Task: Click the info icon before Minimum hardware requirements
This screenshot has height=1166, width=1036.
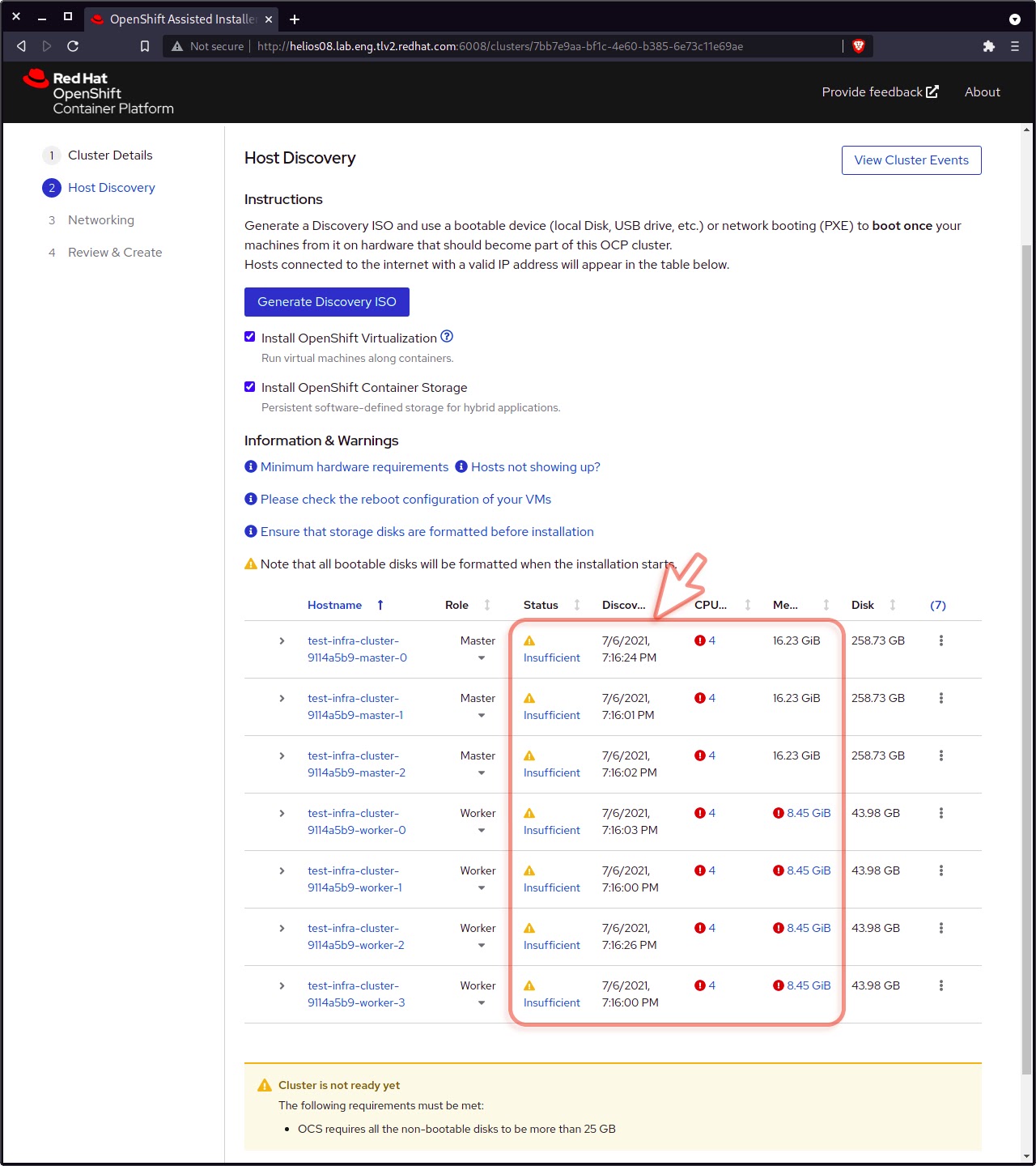Action: point(250,466)
